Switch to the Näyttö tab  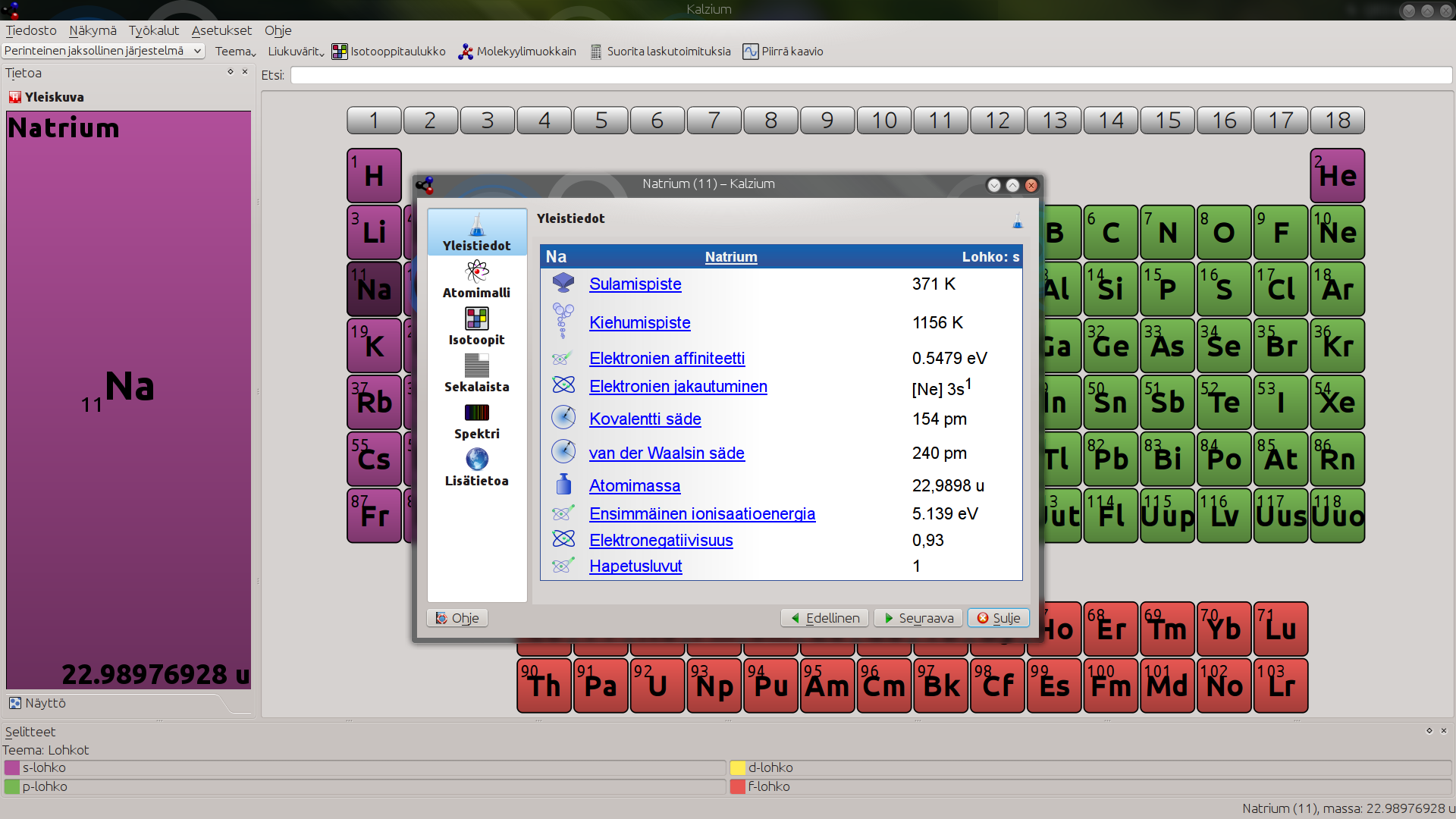click(x=45, y=703)
